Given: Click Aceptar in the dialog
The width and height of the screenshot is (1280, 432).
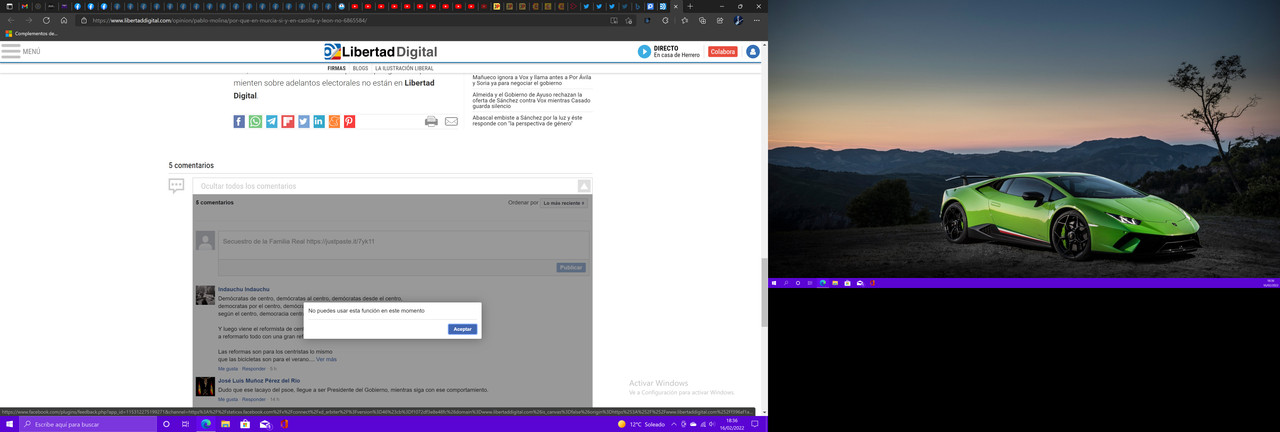Looking at the screenshot, I should [x=462, y=329].
